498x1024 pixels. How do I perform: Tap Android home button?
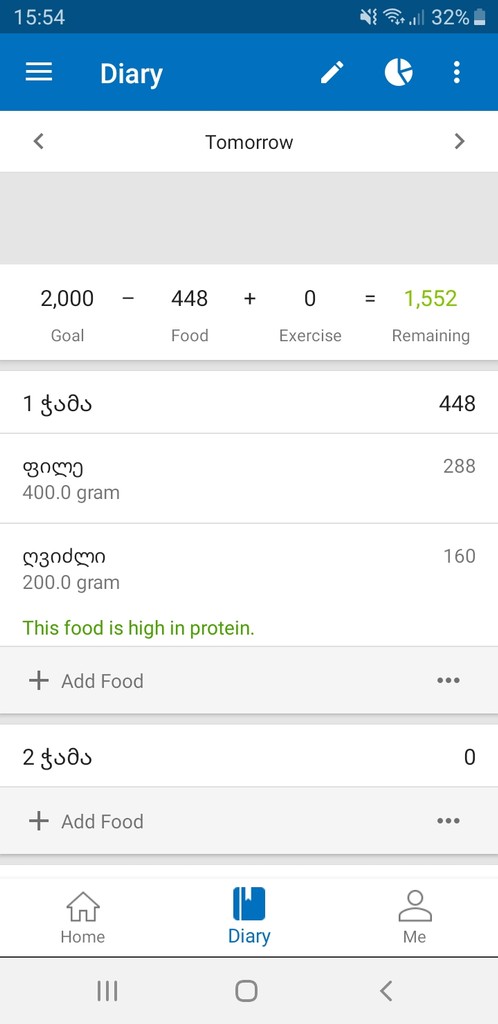[246, 991]
